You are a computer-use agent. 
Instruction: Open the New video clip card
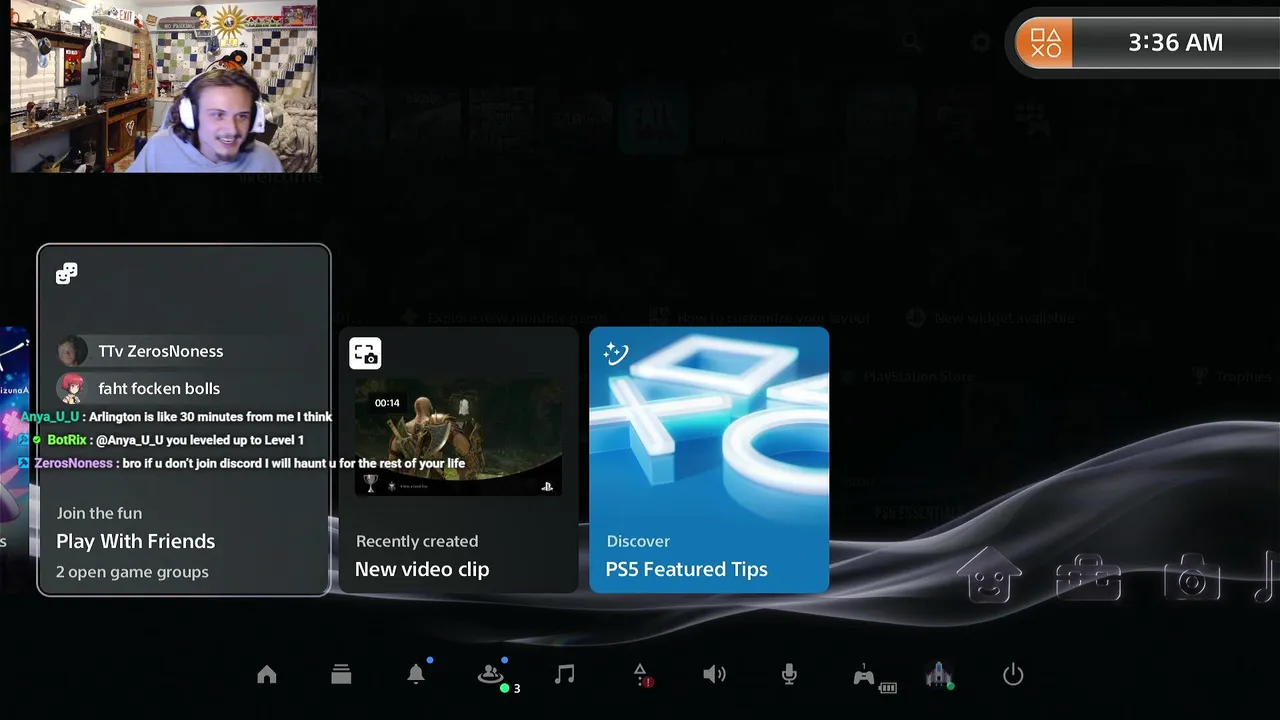point(459,460)
